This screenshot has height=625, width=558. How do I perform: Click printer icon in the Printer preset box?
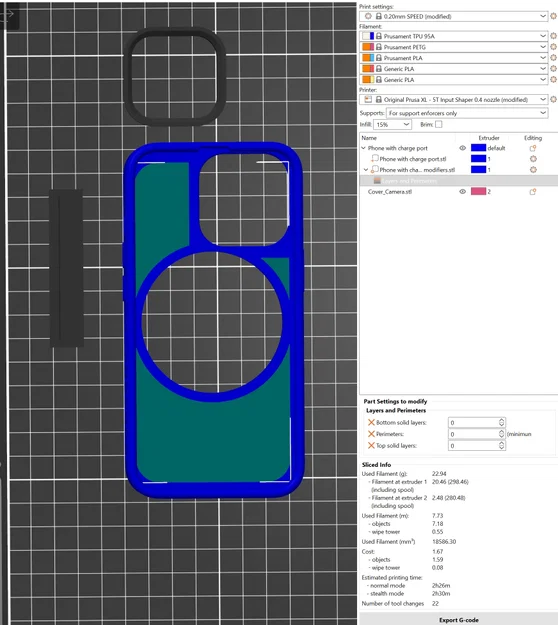tap(368, 99)
